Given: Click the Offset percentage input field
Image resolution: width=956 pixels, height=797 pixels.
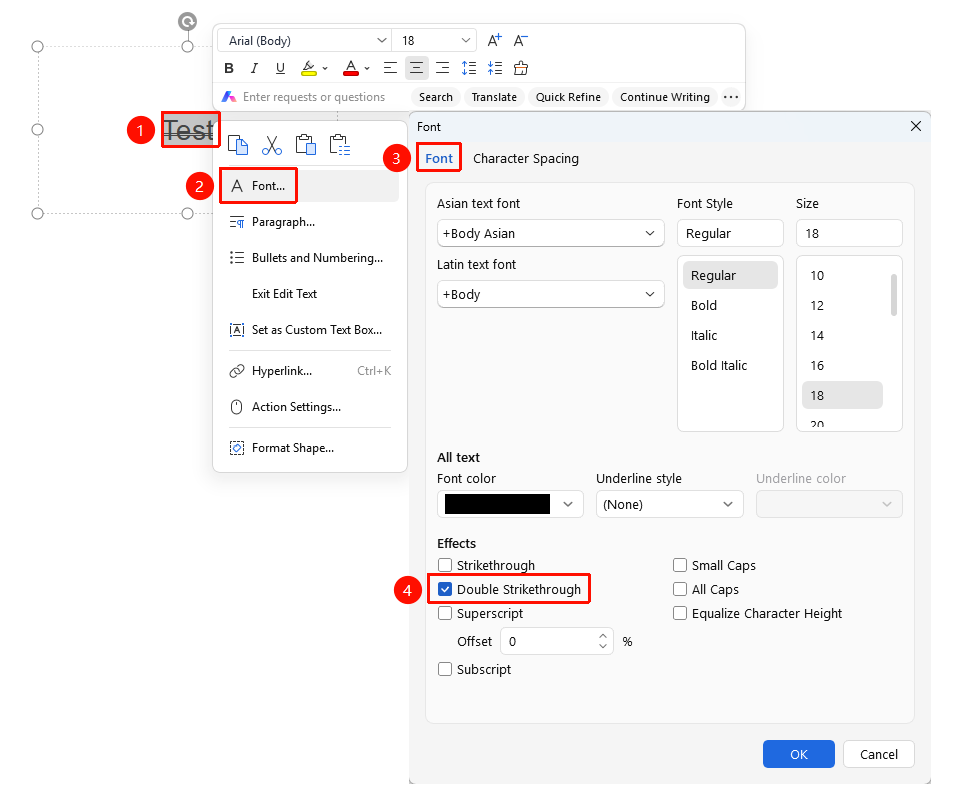Looking at the screenshot, I should coord(557,642).
